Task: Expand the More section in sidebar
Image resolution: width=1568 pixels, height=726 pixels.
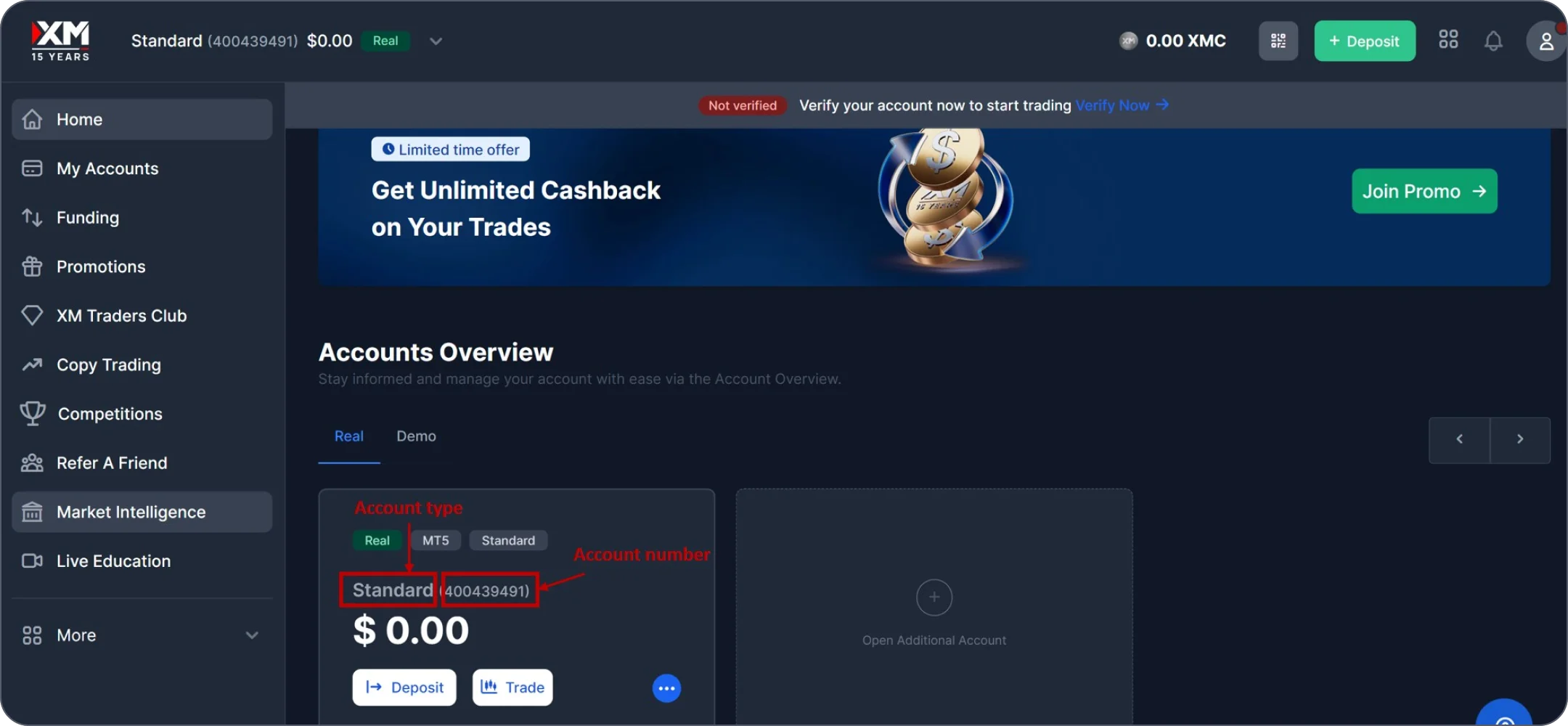Action: coord(142,635)
